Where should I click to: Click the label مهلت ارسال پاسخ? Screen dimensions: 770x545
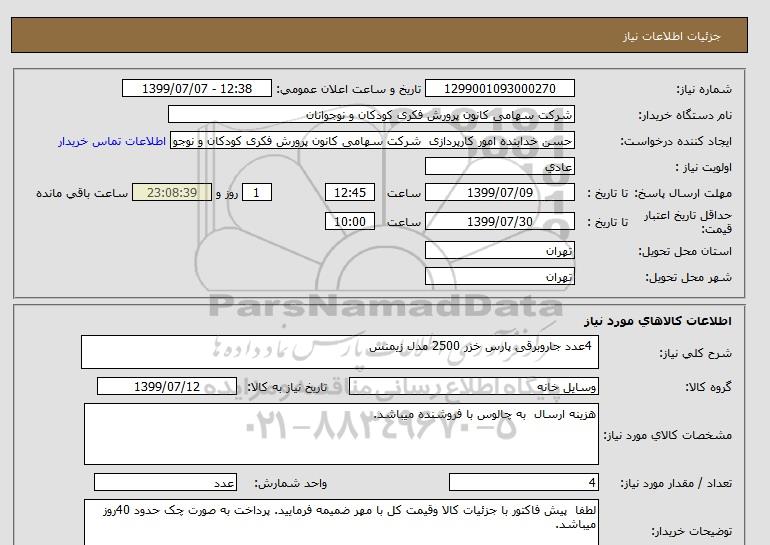[x=684, y=193]
